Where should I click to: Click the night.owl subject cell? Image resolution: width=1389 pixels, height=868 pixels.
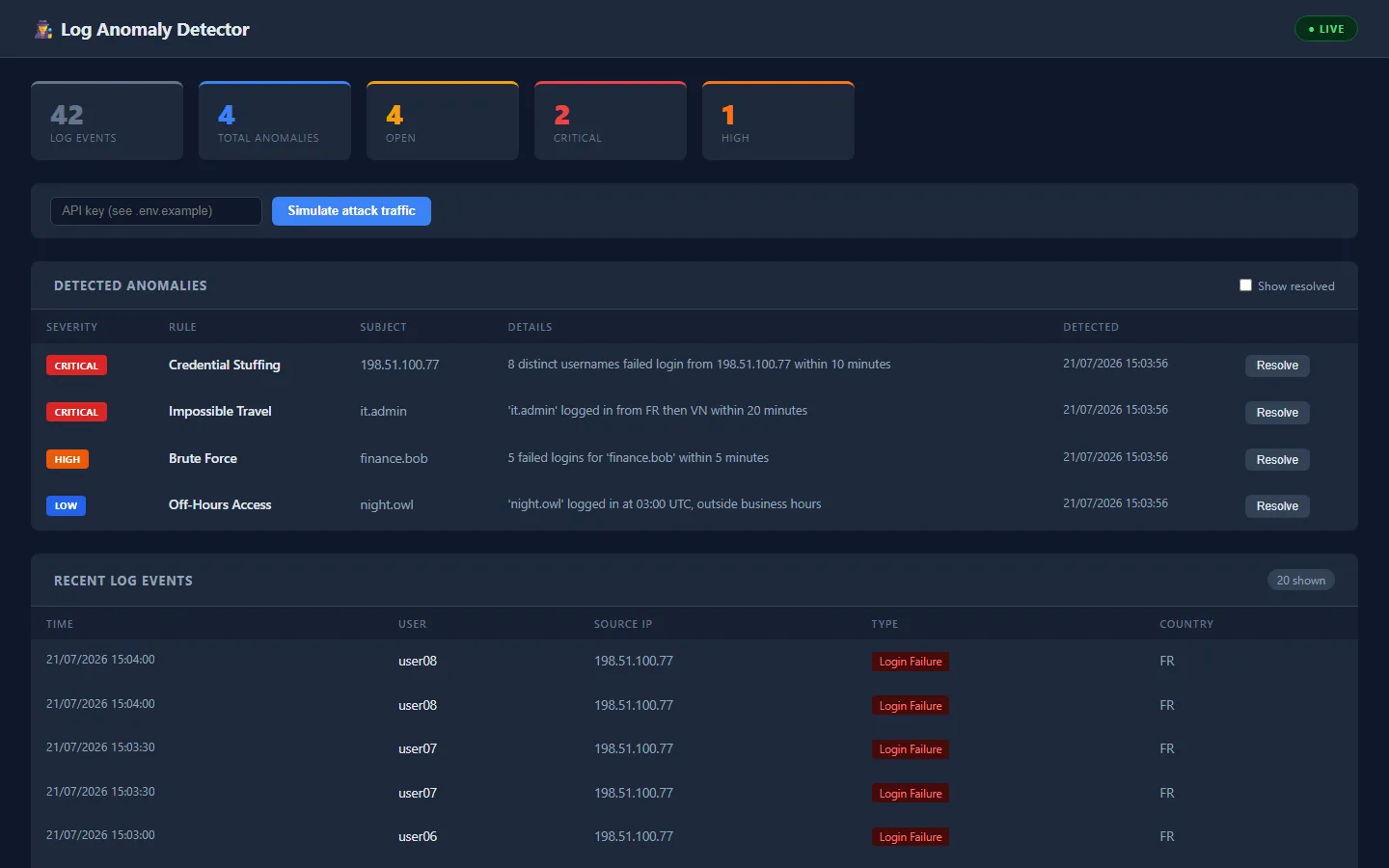pos(387,504)
